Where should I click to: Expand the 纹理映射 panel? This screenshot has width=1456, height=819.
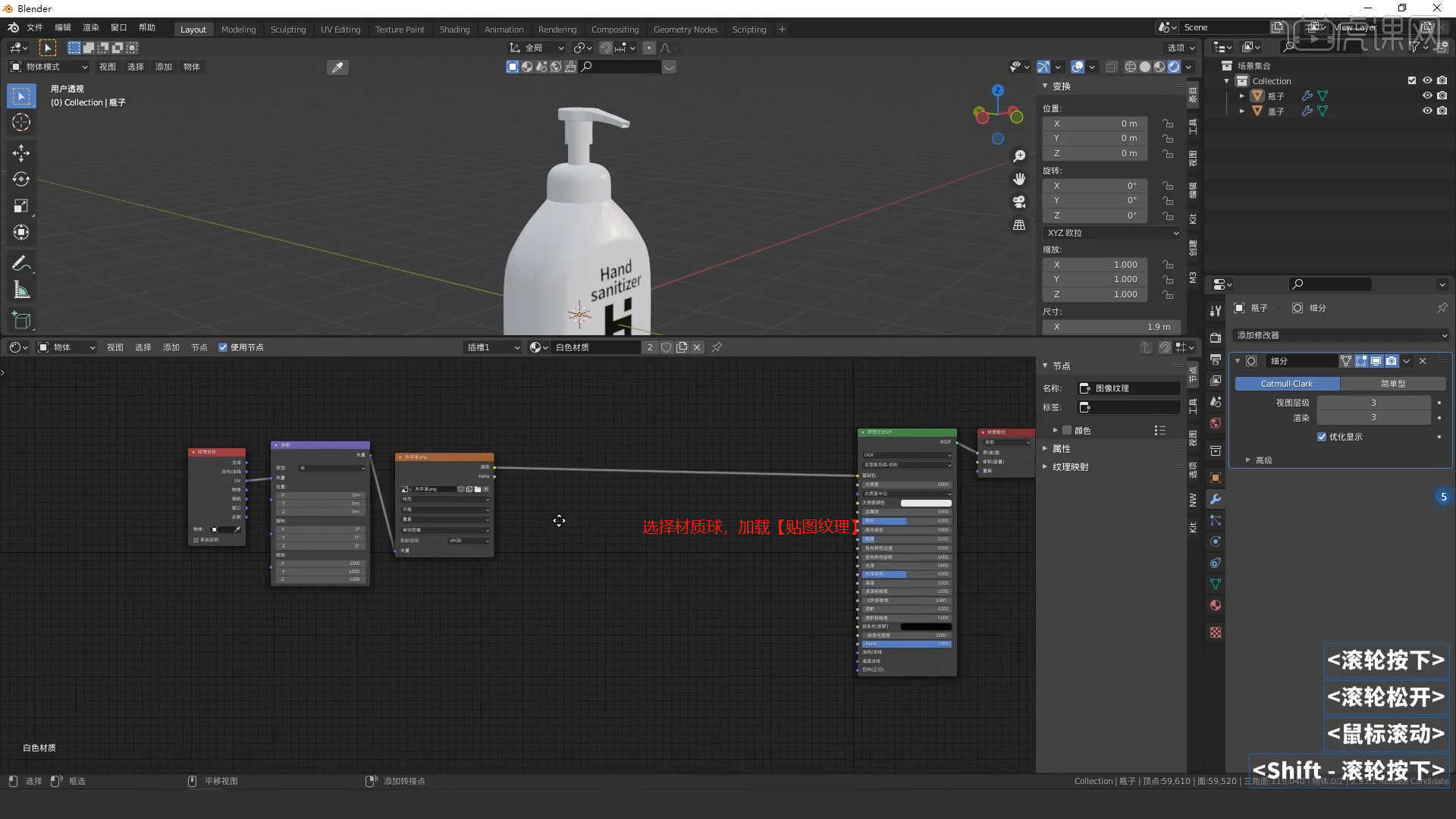(x=1070, y=467)
